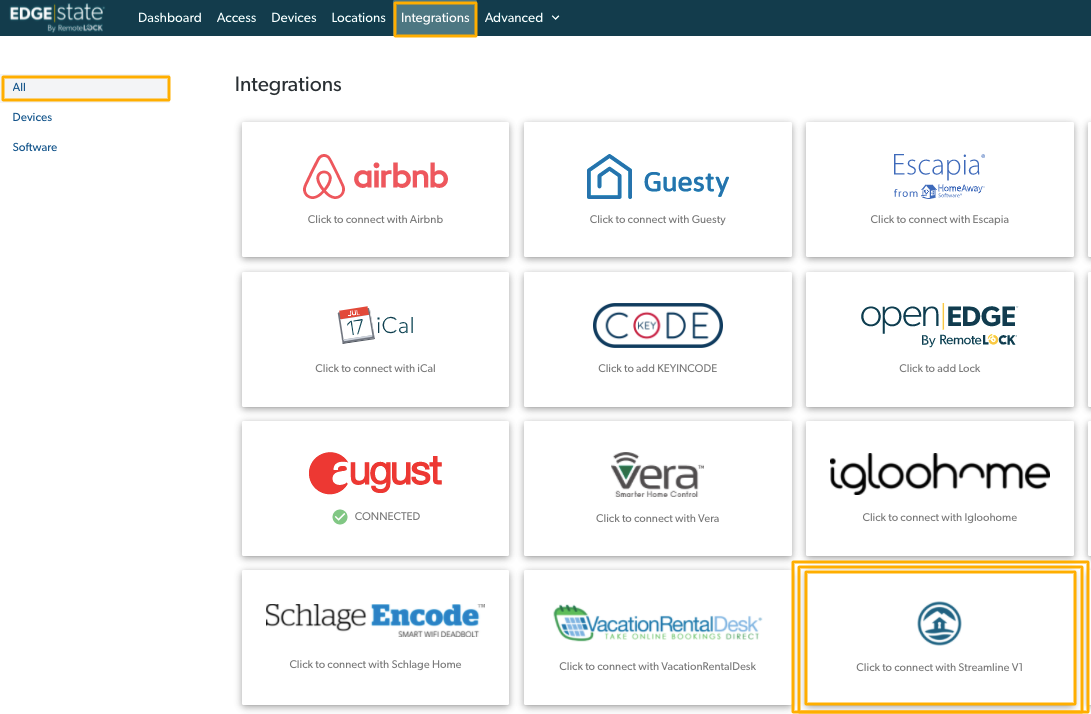Click the iCal calendar icon
The height and width of the screenshot is (714, 1091).
click(x=354, y=325)
